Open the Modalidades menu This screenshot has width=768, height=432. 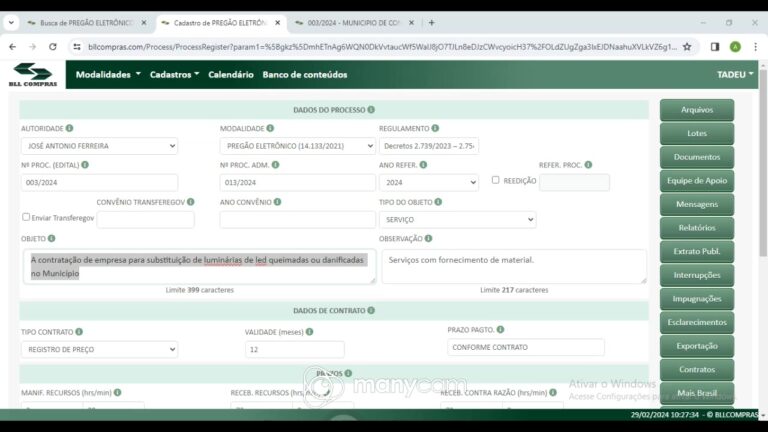108,74
